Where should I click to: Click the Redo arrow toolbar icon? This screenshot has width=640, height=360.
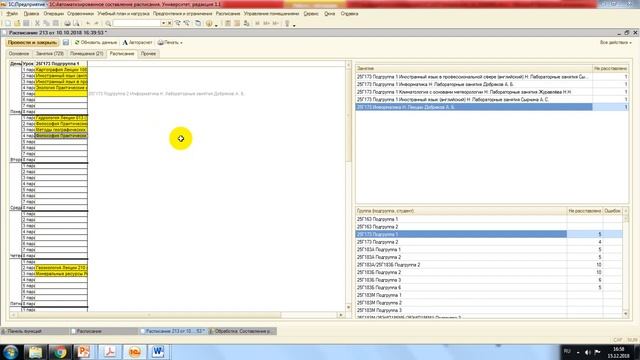pyautogui.click(x=97, y=23)
